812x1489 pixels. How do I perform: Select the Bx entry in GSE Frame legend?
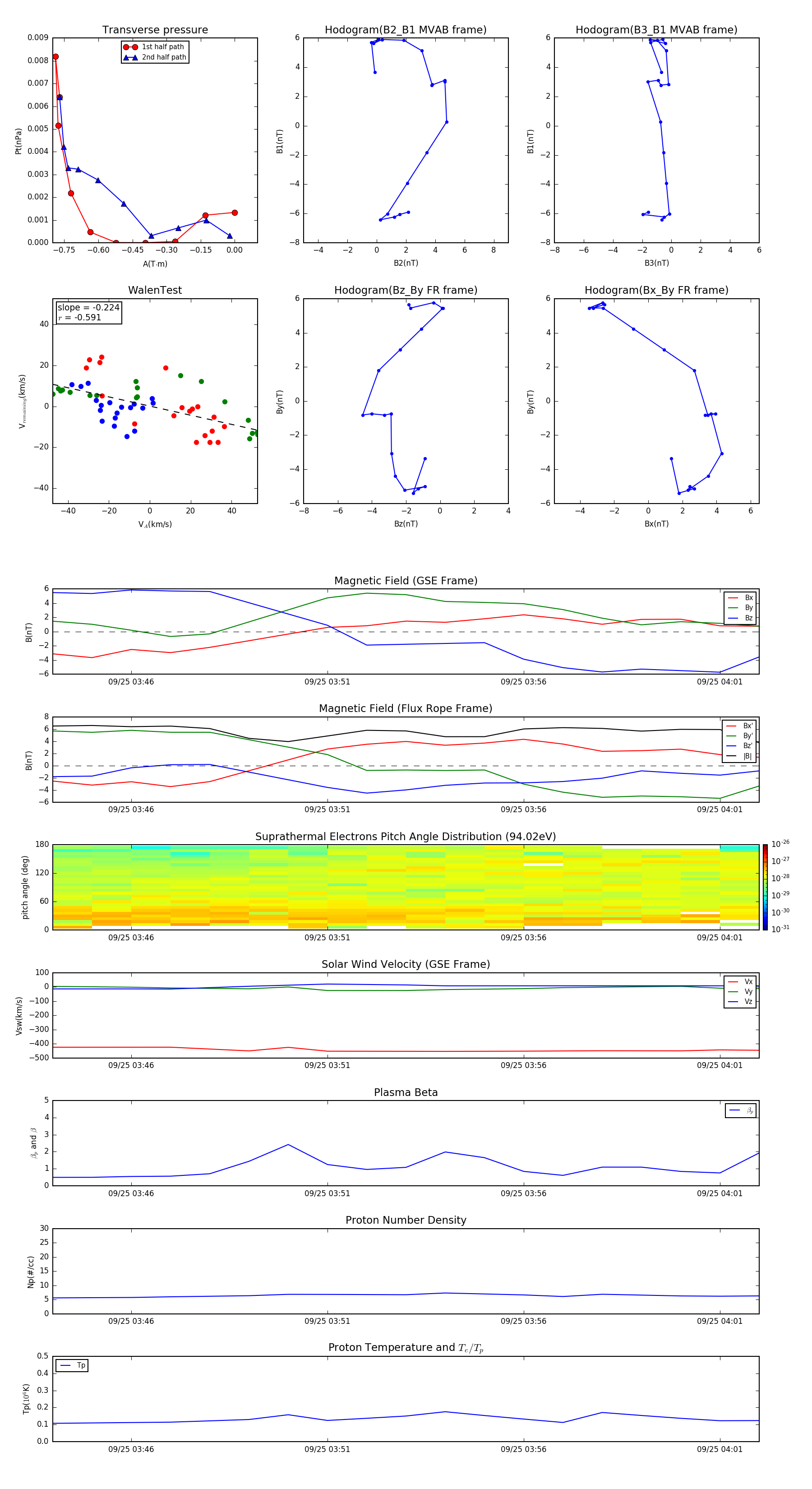click(740, 598)
